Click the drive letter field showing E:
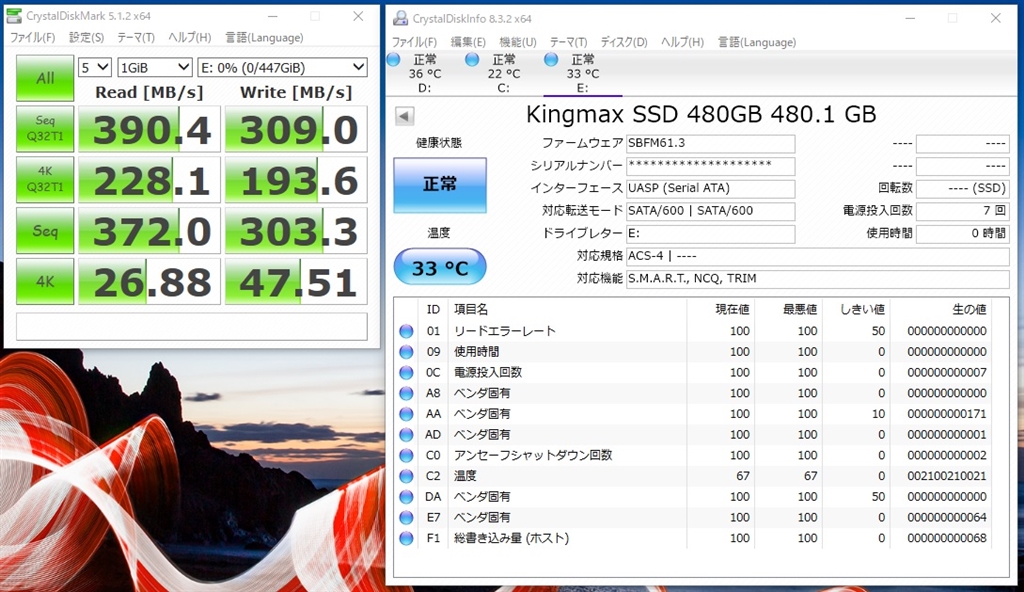Screen dimensions: 1024x592 coord(711,233)
